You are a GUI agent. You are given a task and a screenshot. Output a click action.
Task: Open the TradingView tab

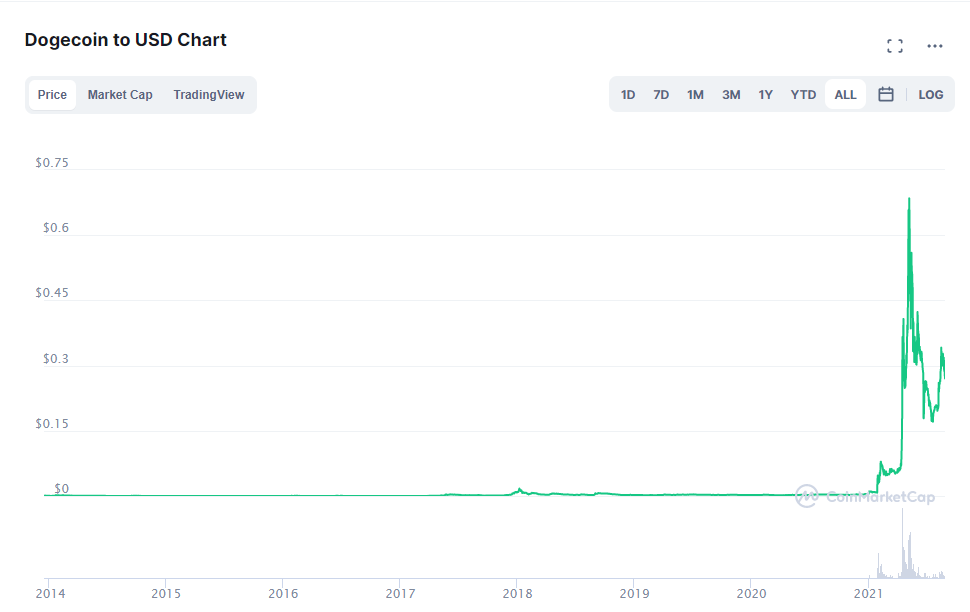(208, 95)
